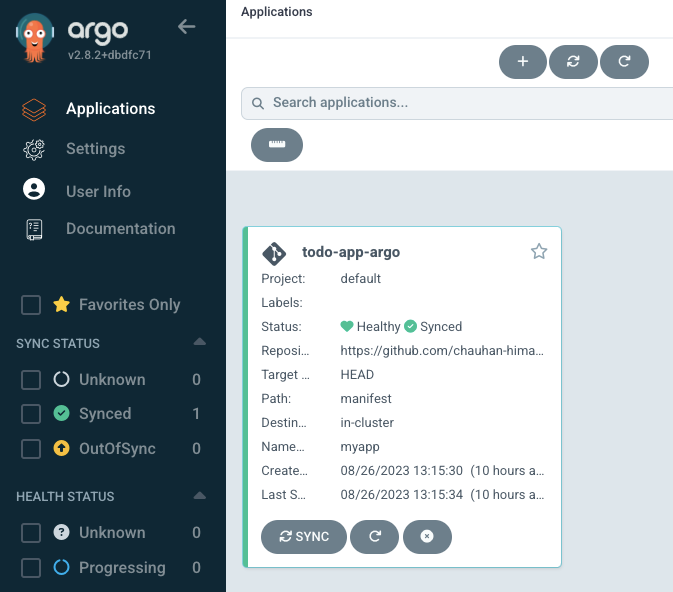The image size is (673, 592).
Task: Open Documentation link in sidebar
Action: [121, 228]
